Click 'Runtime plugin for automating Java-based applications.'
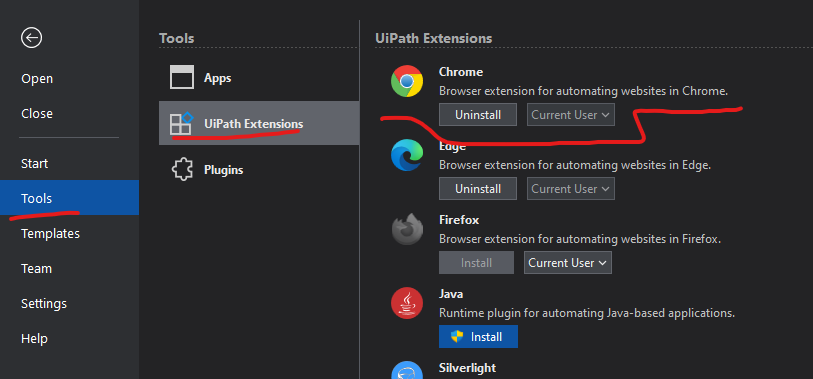 pos(587,313)
